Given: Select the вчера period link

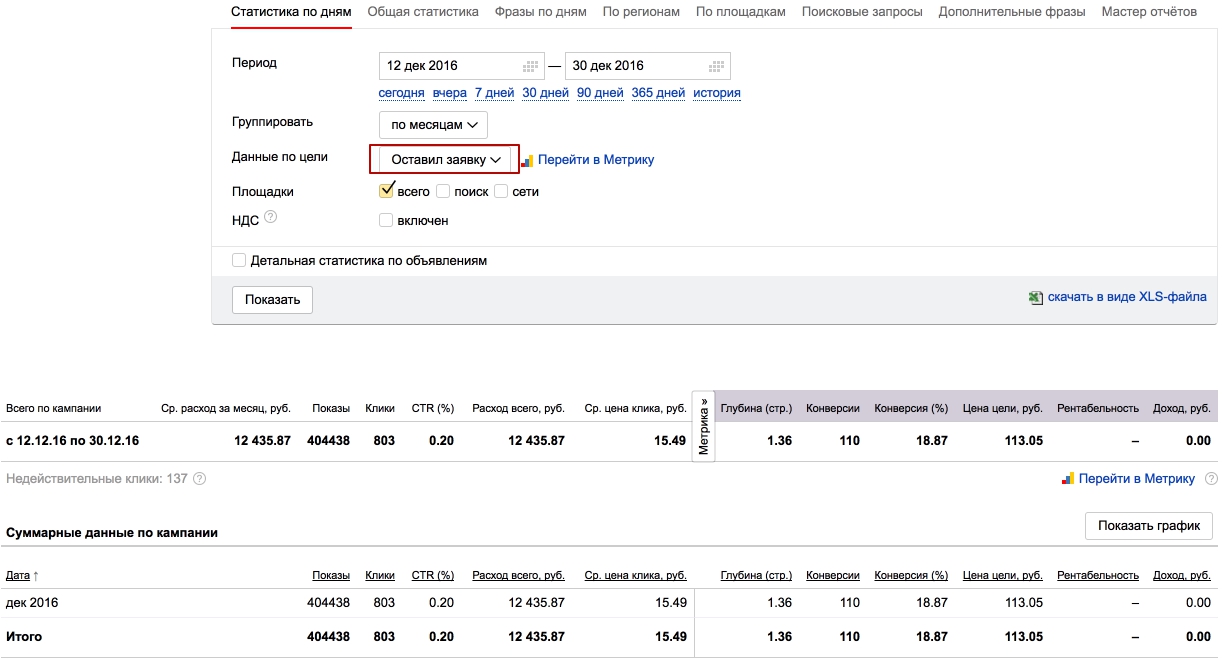Looking at the screenshot, I should pyautogui.click(x=450, y=93).
